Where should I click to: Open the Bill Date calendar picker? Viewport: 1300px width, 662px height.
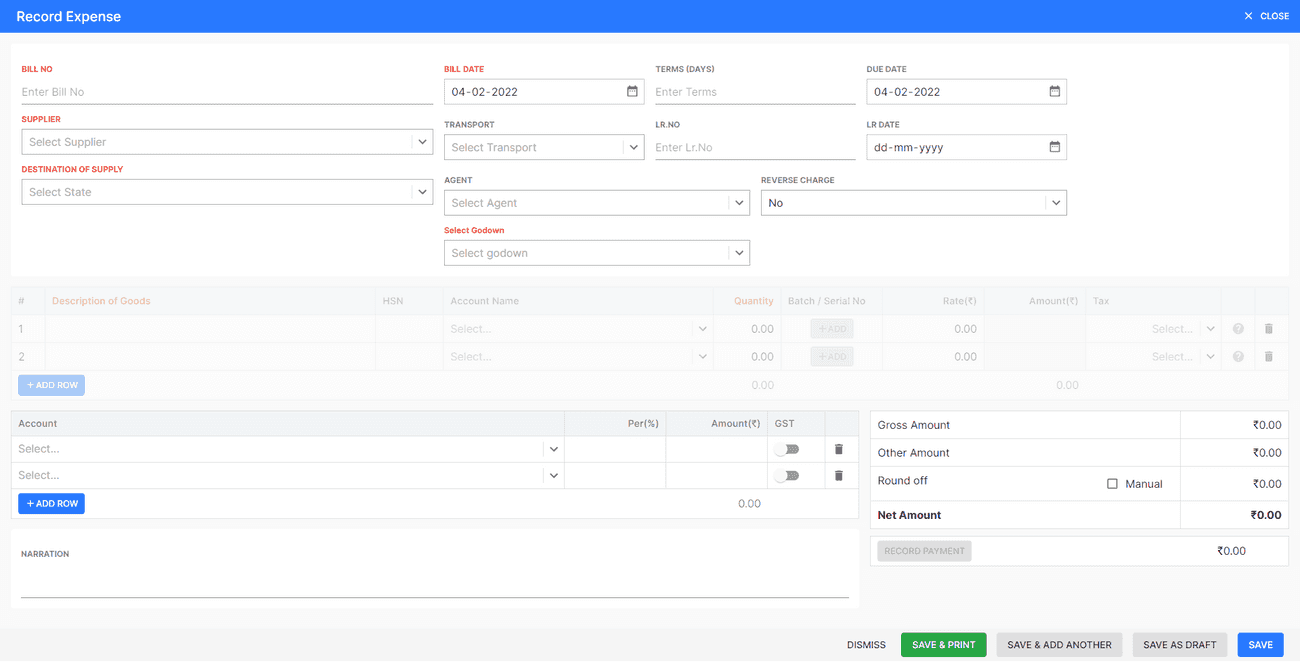[x=632, y=91]
